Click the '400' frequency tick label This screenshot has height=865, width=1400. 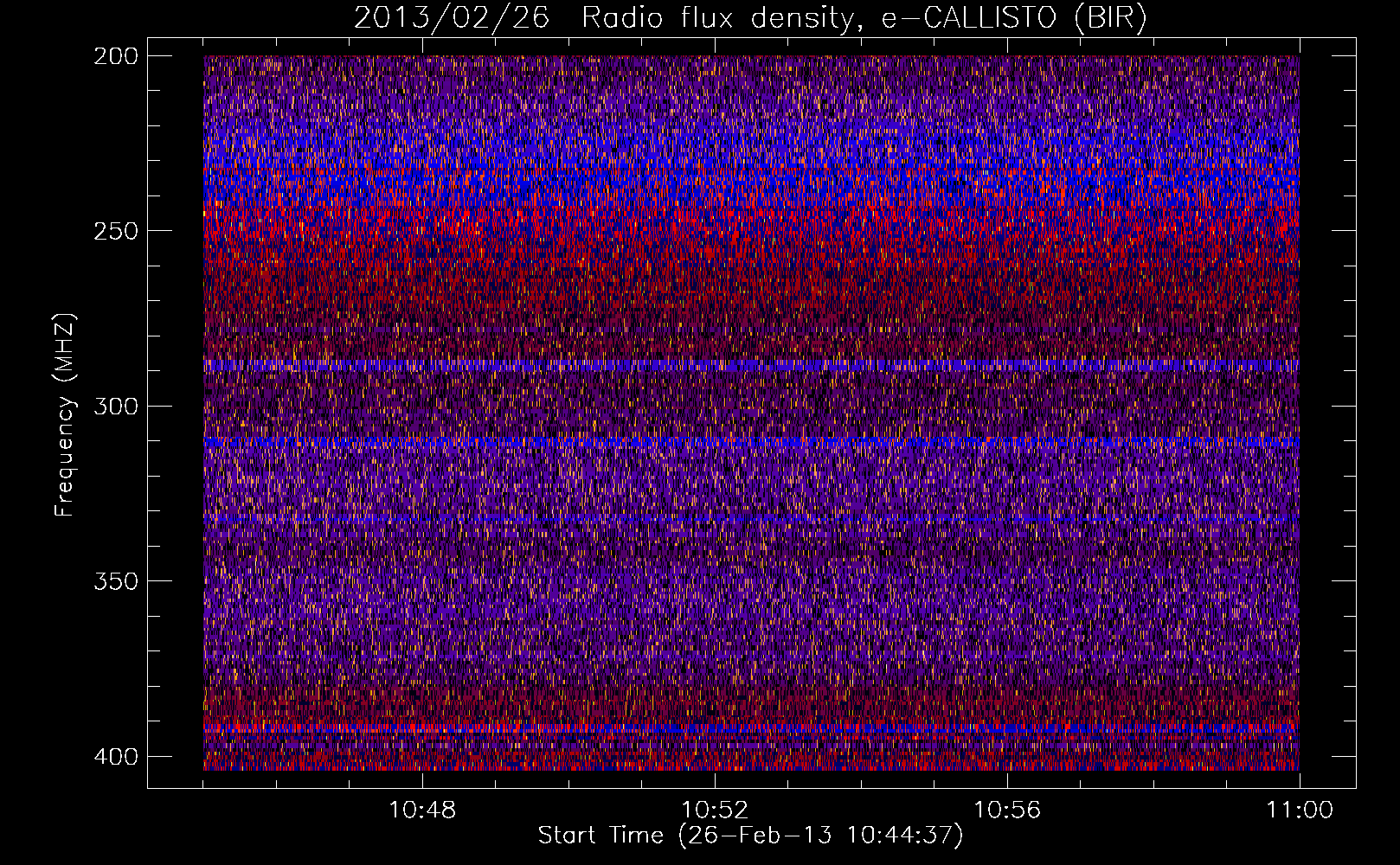(116, 757)
